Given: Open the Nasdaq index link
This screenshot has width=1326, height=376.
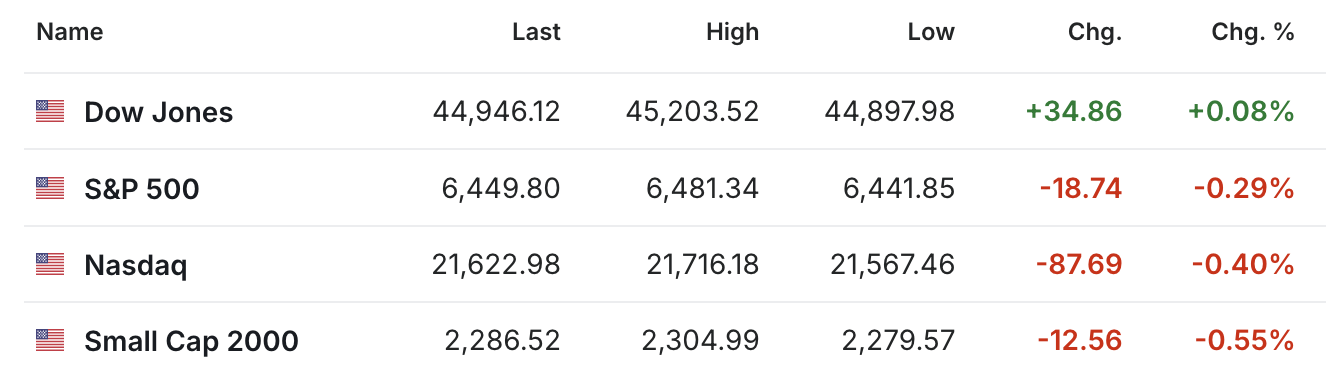Looking at the screenshot, I should click(135, 265).
